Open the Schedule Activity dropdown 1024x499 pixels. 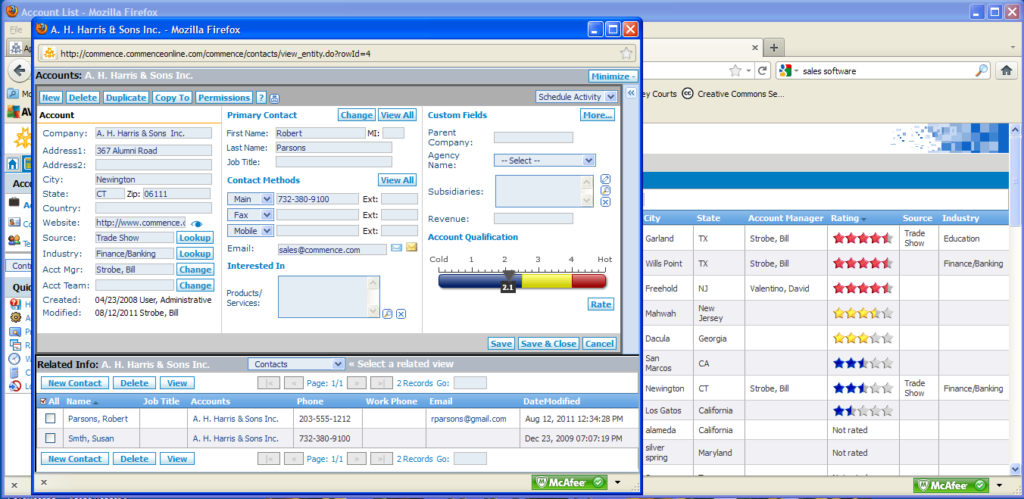pyautogui.click(x=576, y=97)
